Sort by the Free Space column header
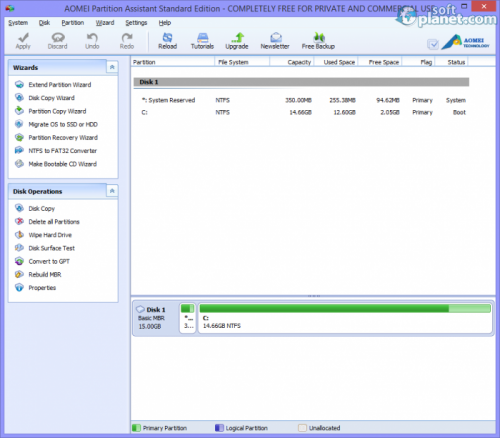This screenshot has height=438, width=500. click(x=380, y=62)
